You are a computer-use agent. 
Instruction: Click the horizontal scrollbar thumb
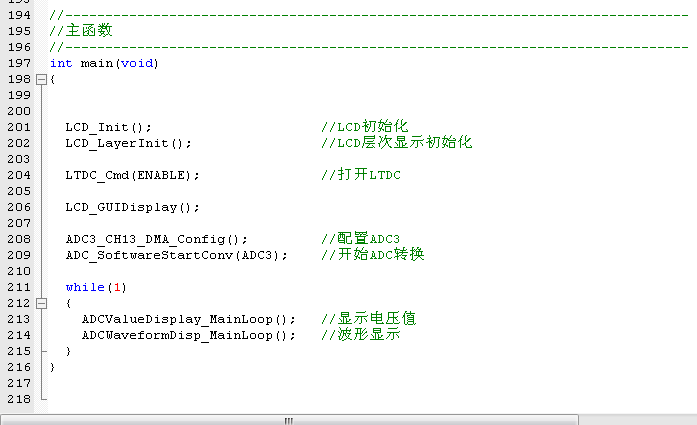[x=289, y=420]
